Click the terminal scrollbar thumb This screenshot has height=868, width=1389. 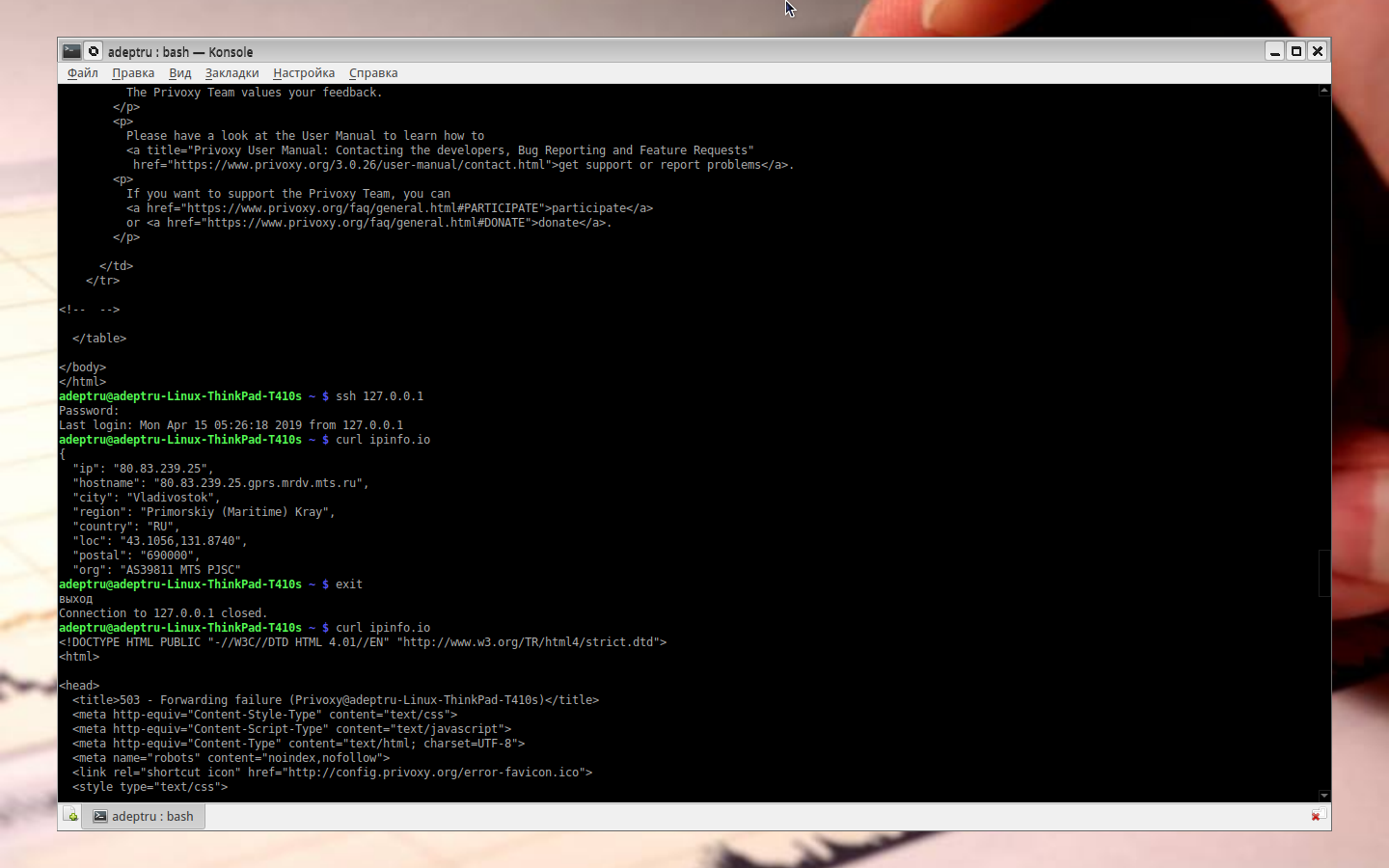(1324, 573)
